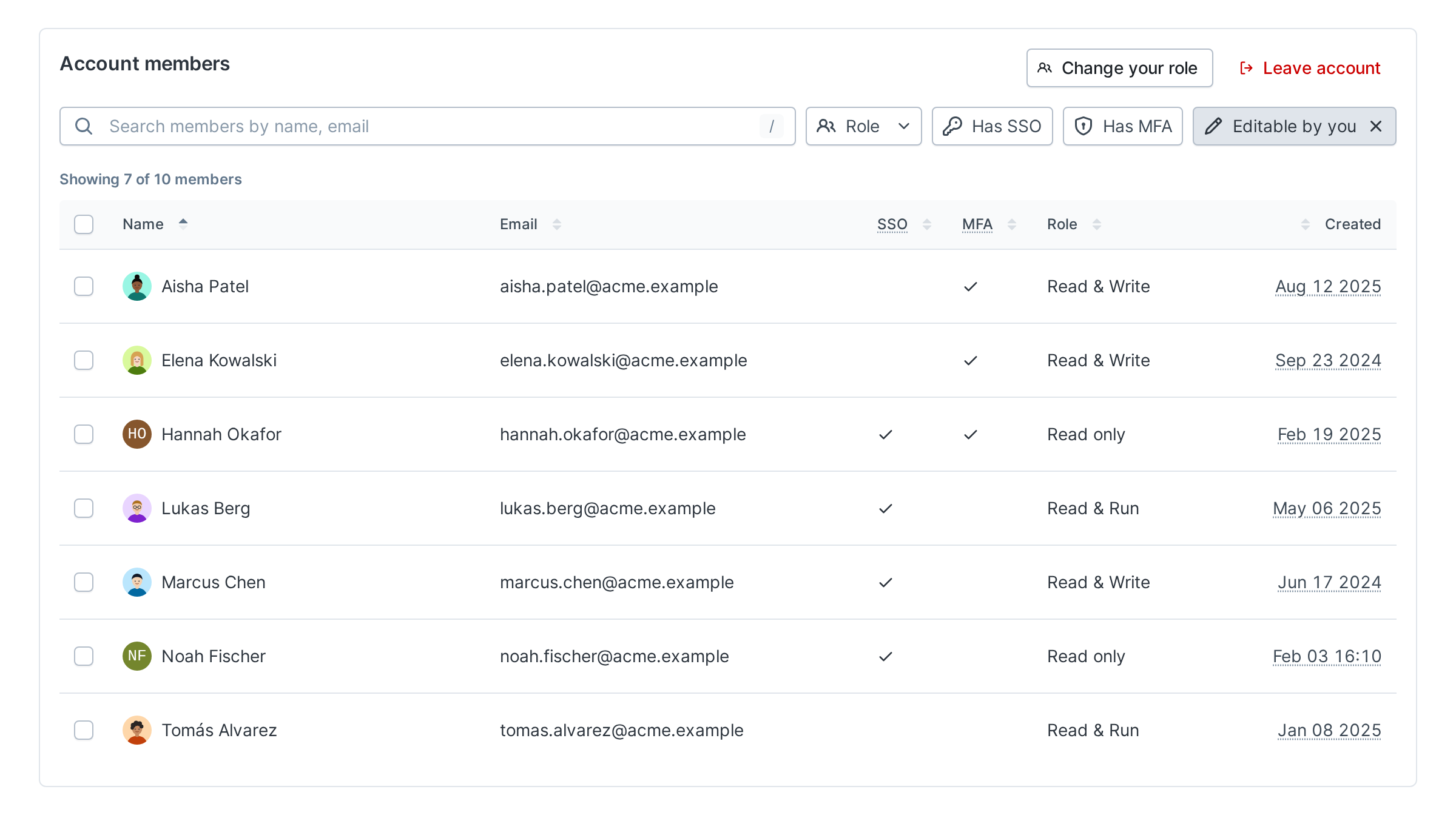Click the sort arrows next to Role header

coord(1097,224)
